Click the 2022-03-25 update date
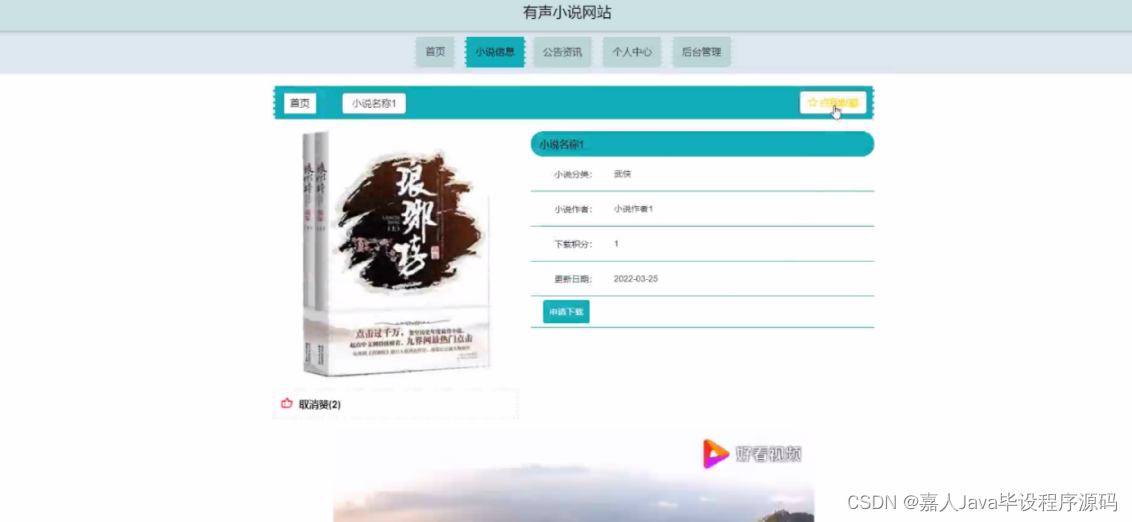Screen dimensions: 1132x522 [635, 279]
